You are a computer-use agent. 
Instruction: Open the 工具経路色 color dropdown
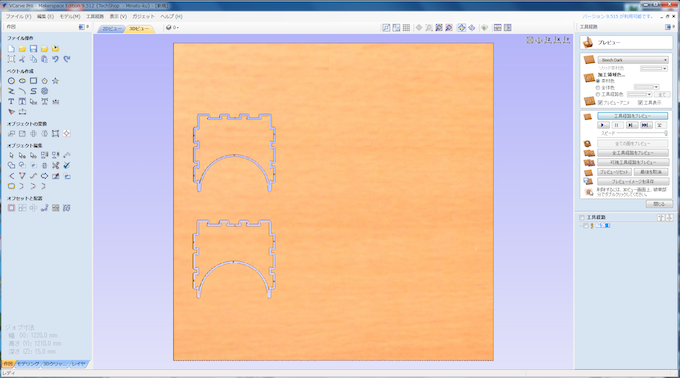tap(639, 94)
